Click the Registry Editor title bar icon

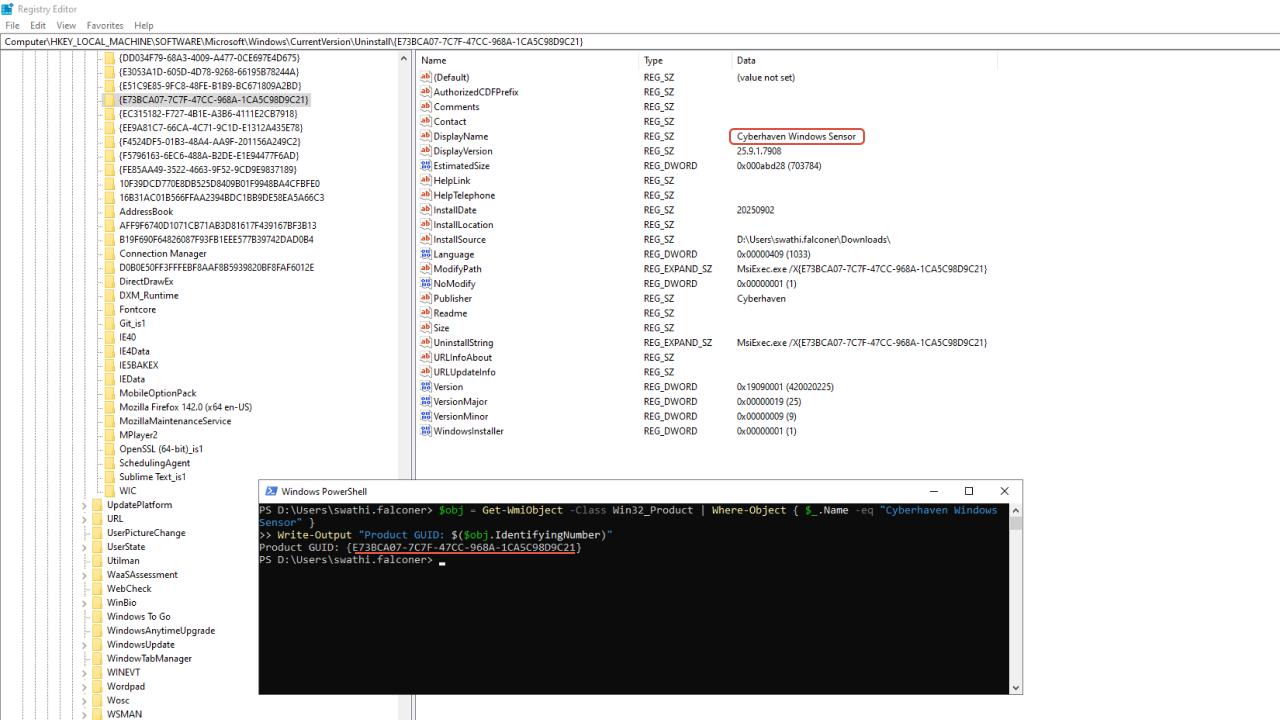[x=8, y=9]
